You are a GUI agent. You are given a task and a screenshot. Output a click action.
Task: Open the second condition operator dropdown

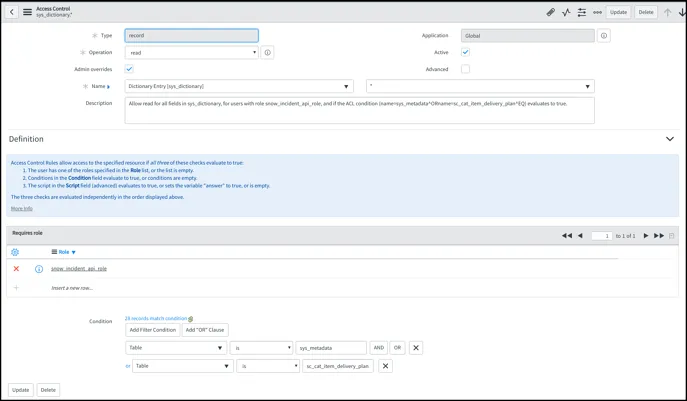[x=268, y=366]
